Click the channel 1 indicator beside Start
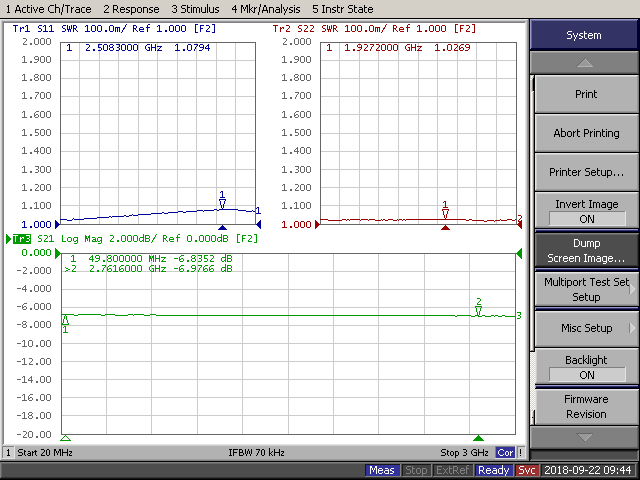Viewport: 640px width, 480px height. (x=8, y=453)
